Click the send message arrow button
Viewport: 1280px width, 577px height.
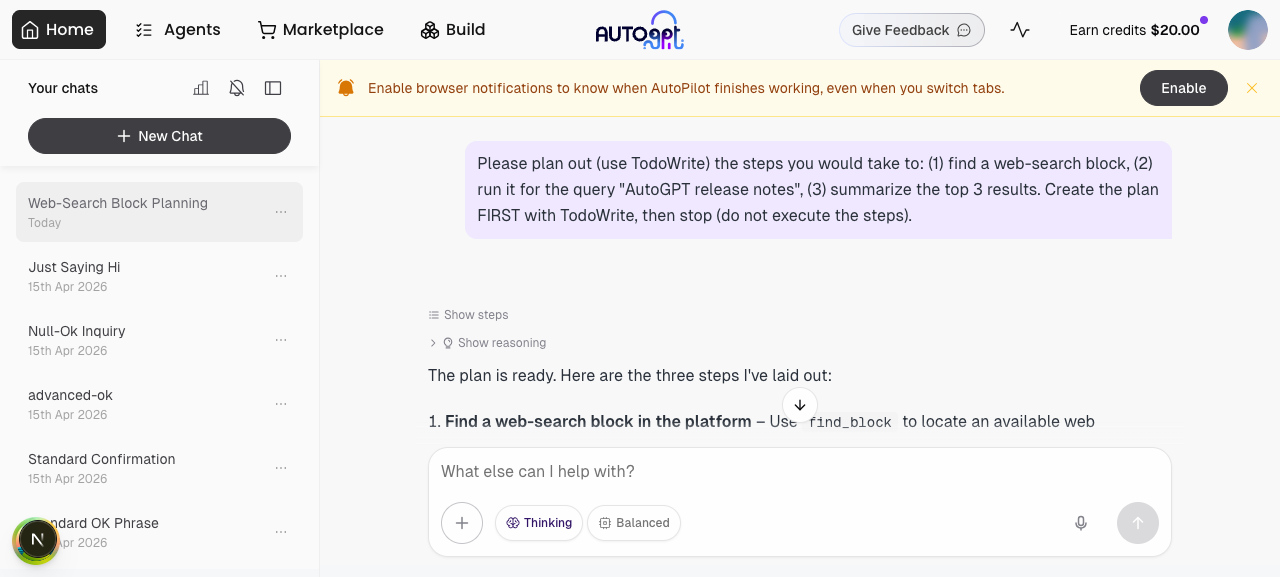1138,523
